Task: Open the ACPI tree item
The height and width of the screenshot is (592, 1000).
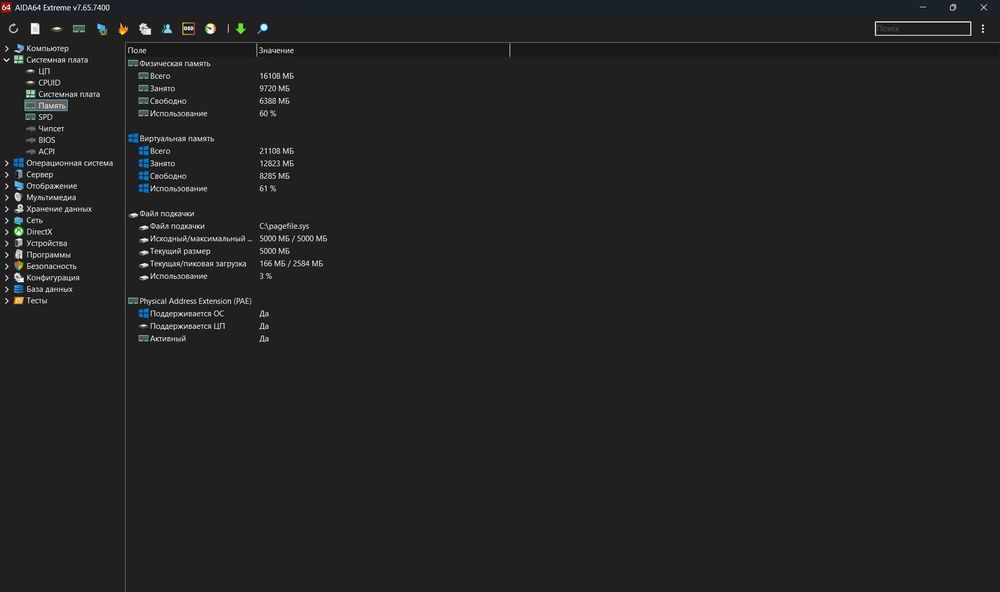Action: [46, 152]
